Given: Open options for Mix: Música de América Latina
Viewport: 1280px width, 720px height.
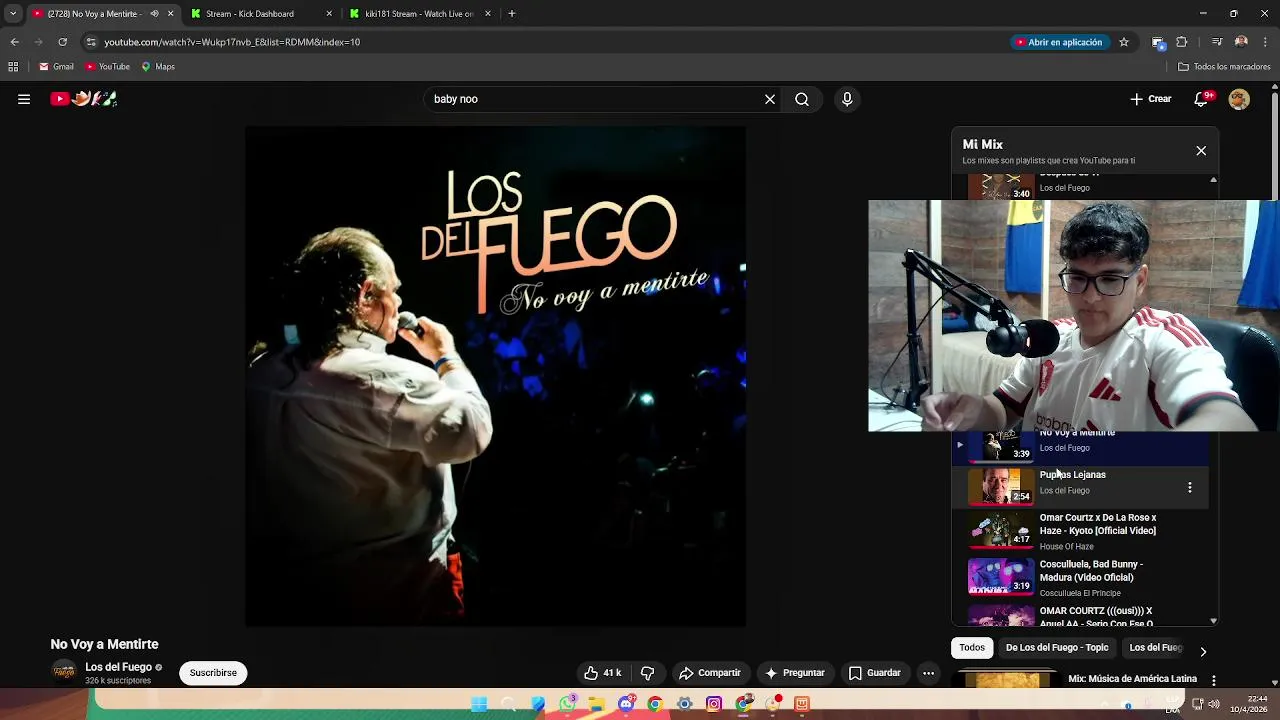Looking at the screenshot, I should [x=1214, y=680].
